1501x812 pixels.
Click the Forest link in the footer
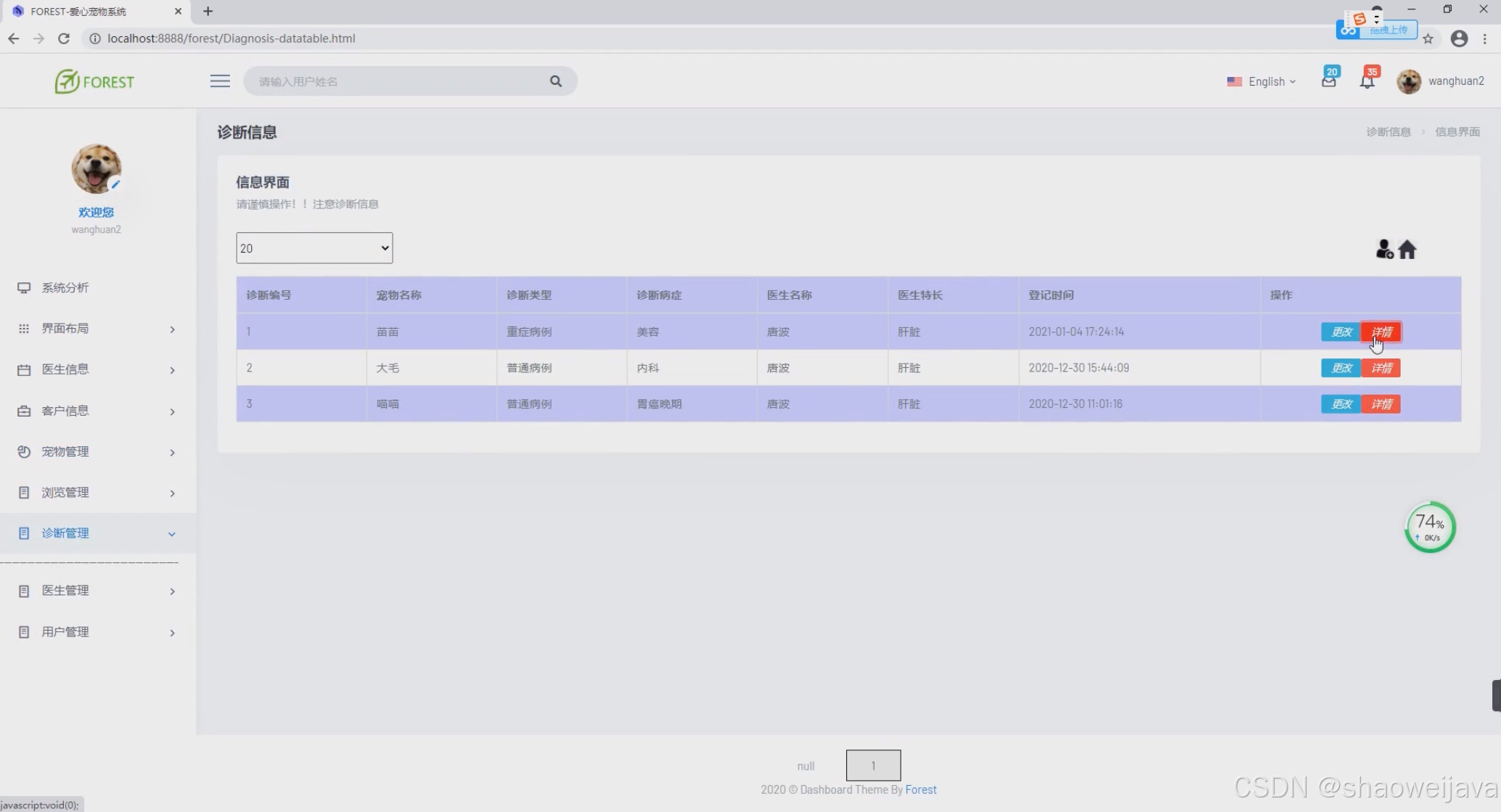pyautogui.click(x=920, y=790)
